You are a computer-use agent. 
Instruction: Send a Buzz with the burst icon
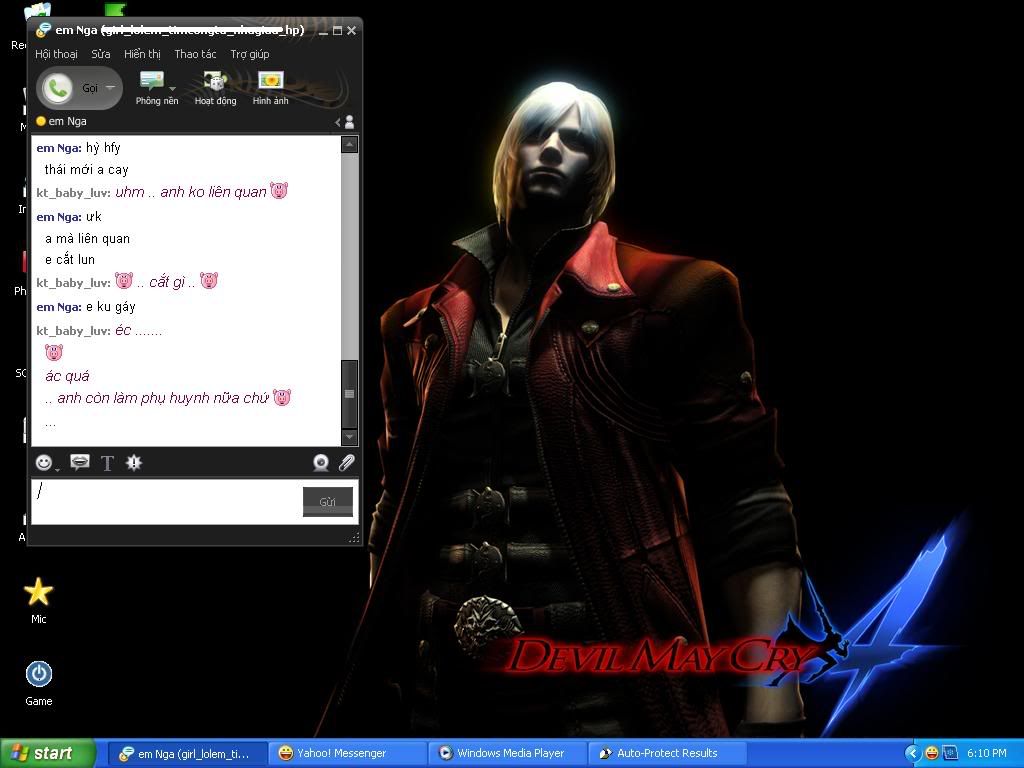(134, 463)
